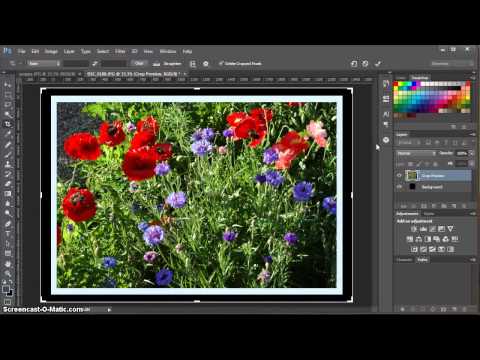Add a Vibrance adjustment

(450, 229)
